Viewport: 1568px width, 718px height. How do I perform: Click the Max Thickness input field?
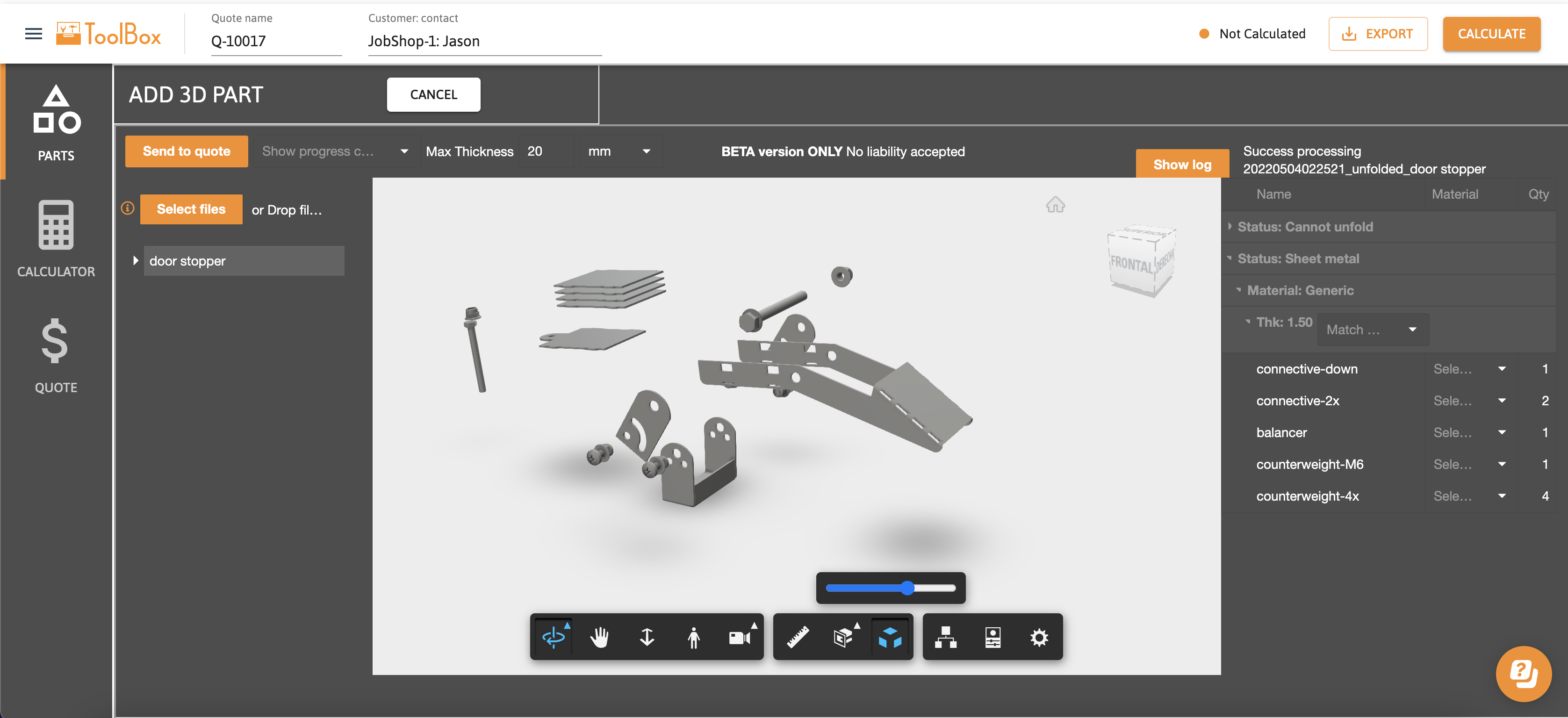[546, 151]
